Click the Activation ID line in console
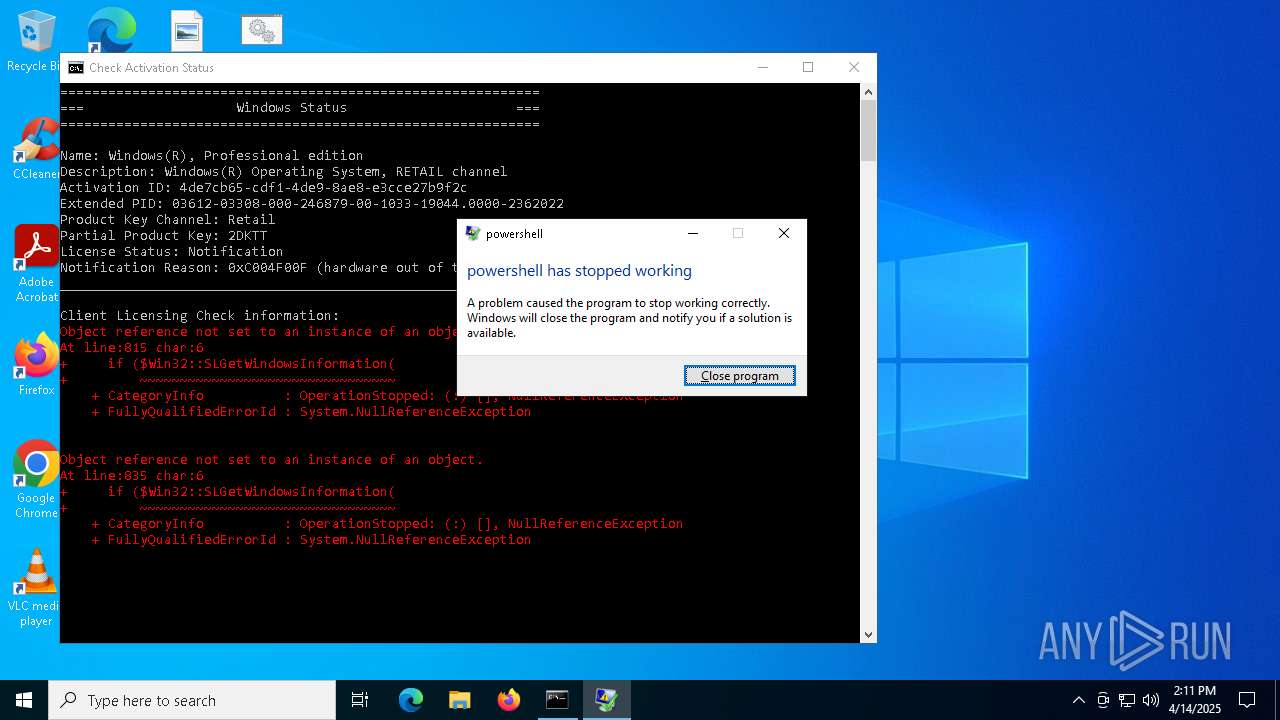 click(264, 188)
